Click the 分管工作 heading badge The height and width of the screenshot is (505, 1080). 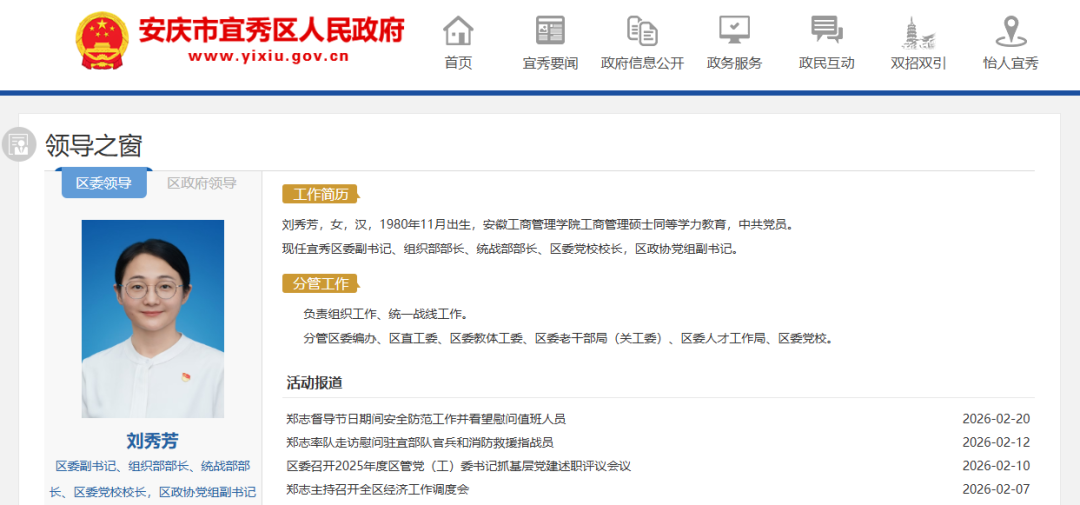tap(321, 284)
